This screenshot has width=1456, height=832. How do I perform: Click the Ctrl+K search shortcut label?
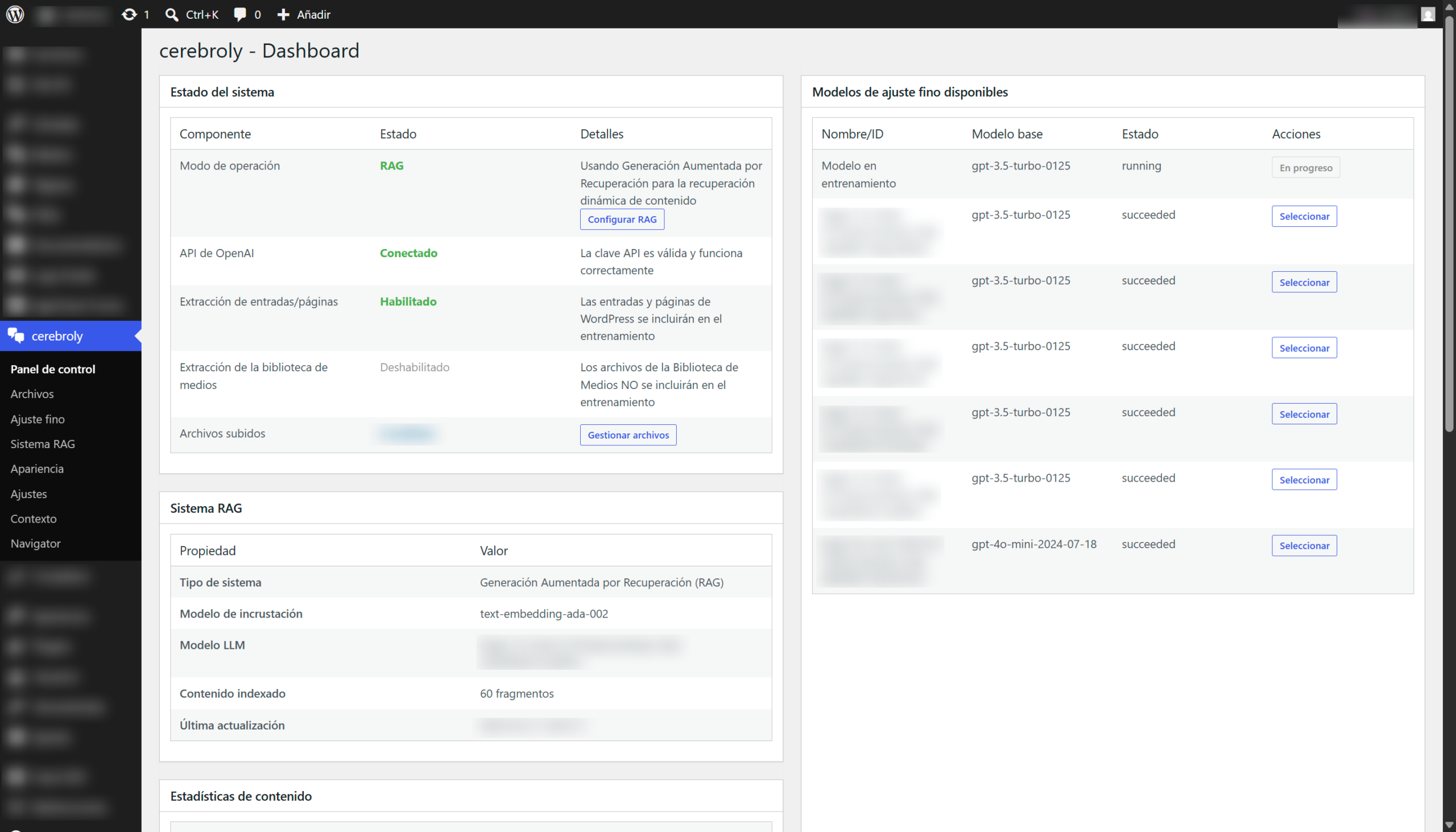tap(202, 14)
